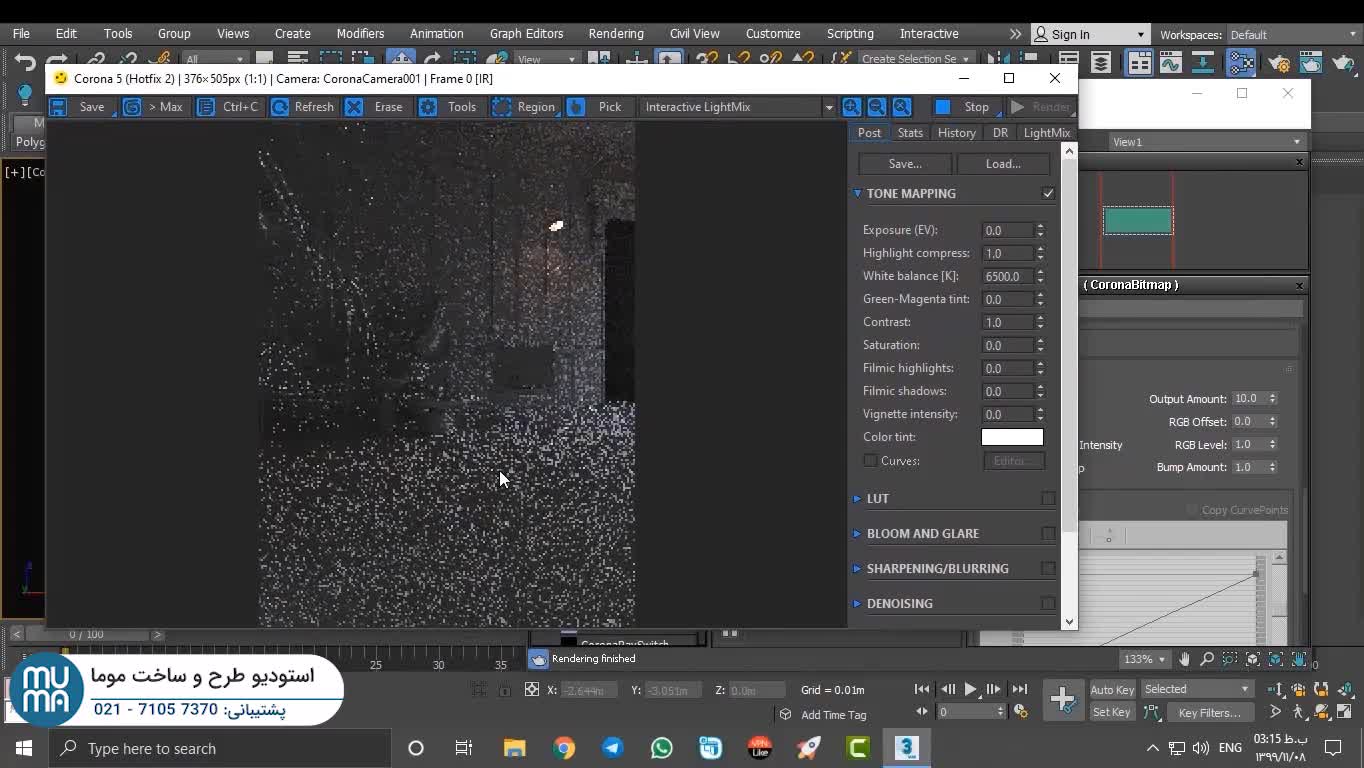Click the Save... button in Post tab
The image size is (1364, 768).
pyautogui.click(x=904, y=164)
